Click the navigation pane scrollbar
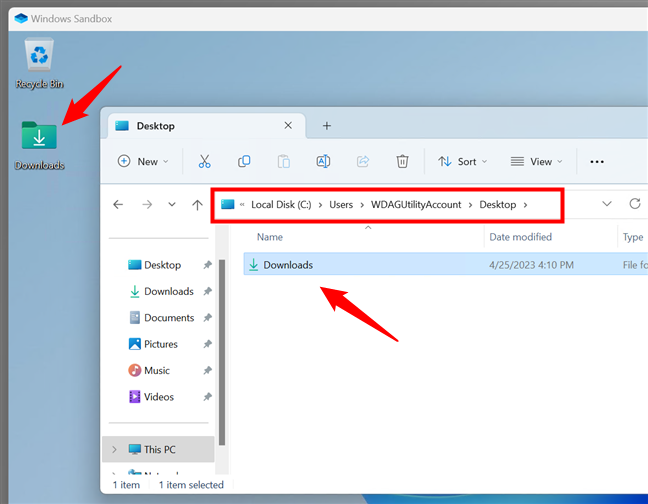 (x=222, y=352)
